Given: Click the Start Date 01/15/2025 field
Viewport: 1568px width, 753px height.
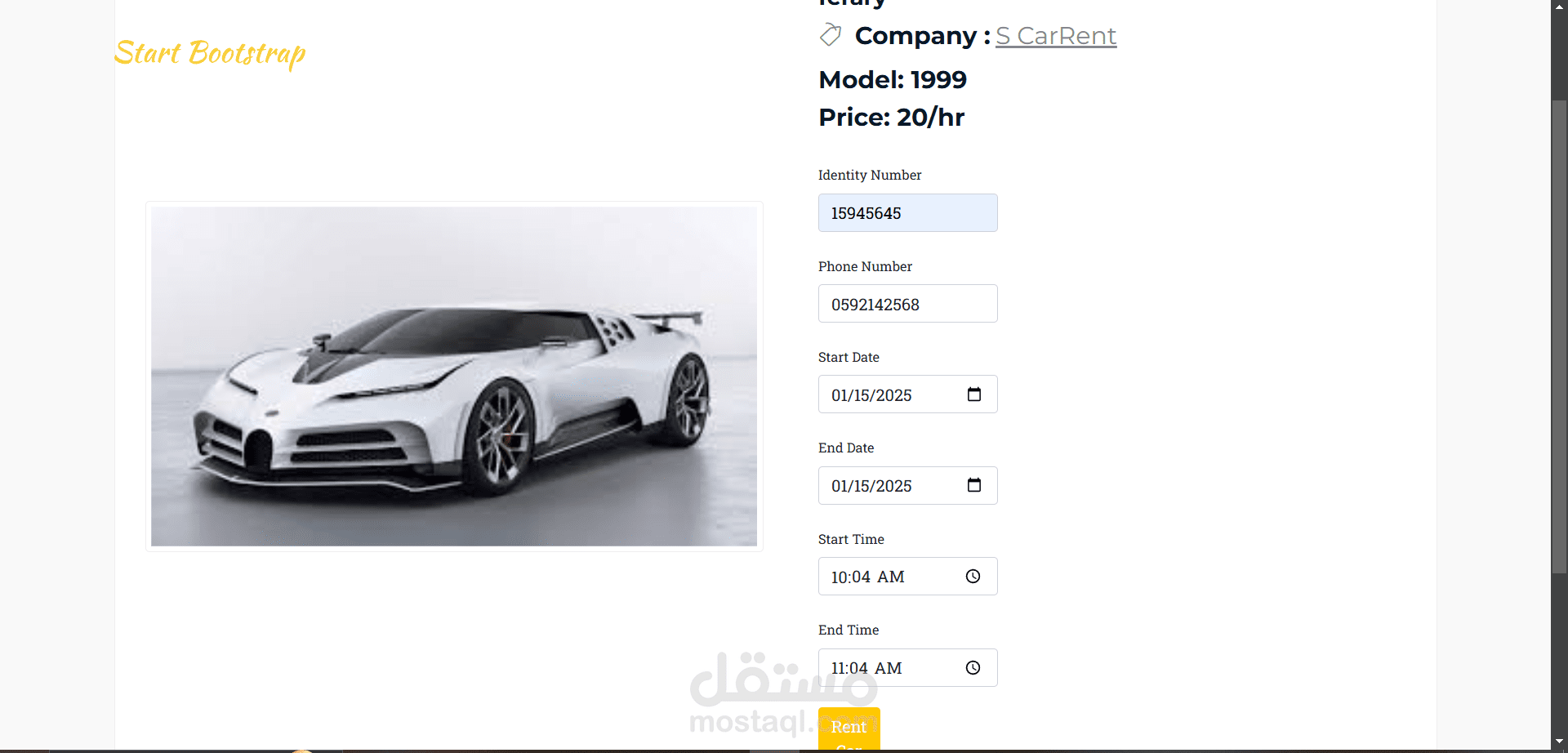Looking at the screenshot, I should tap(908, 394).
